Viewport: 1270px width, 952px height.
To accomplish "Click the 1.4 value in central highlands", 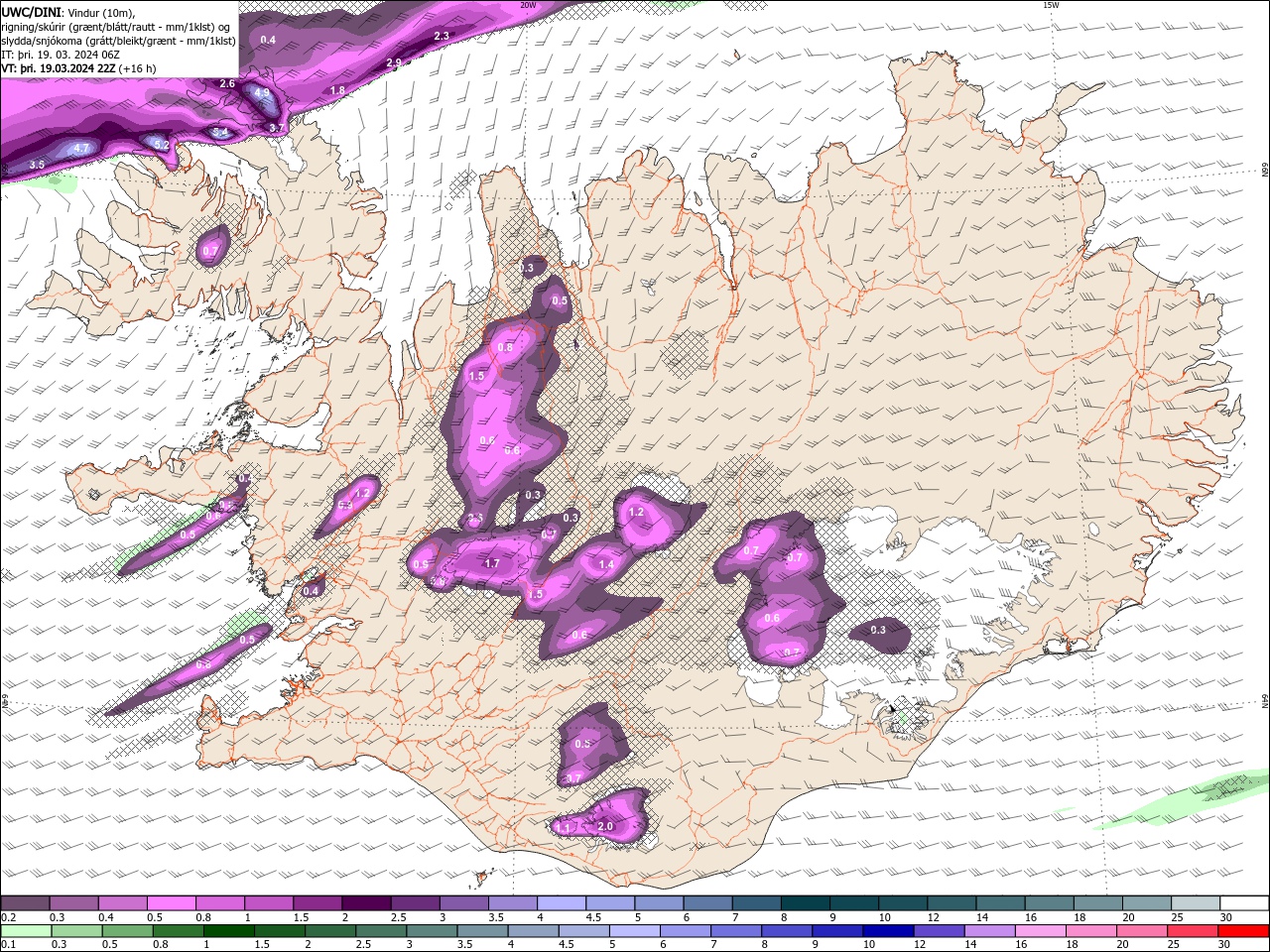I will (x=606, y=564).
